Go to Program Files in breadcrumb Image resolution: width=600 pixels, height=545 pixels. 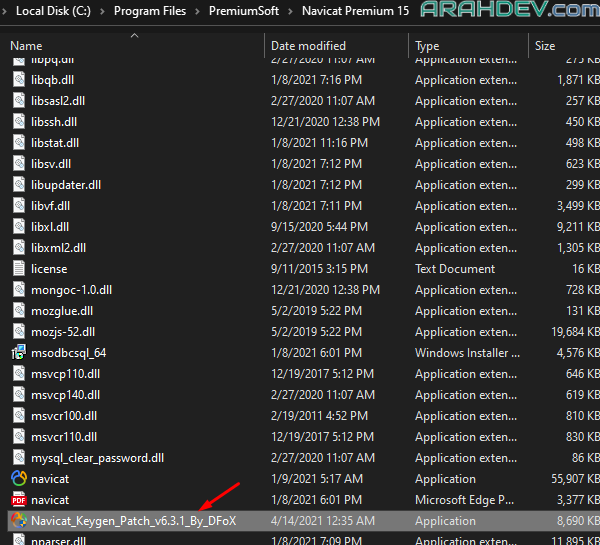click(x=148, y=11)
